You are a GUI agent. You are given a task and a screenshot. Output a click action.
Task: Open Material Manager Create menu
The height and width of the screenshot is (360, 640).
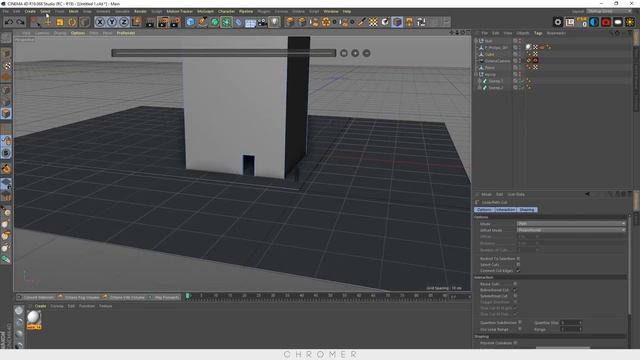(40, 306)
